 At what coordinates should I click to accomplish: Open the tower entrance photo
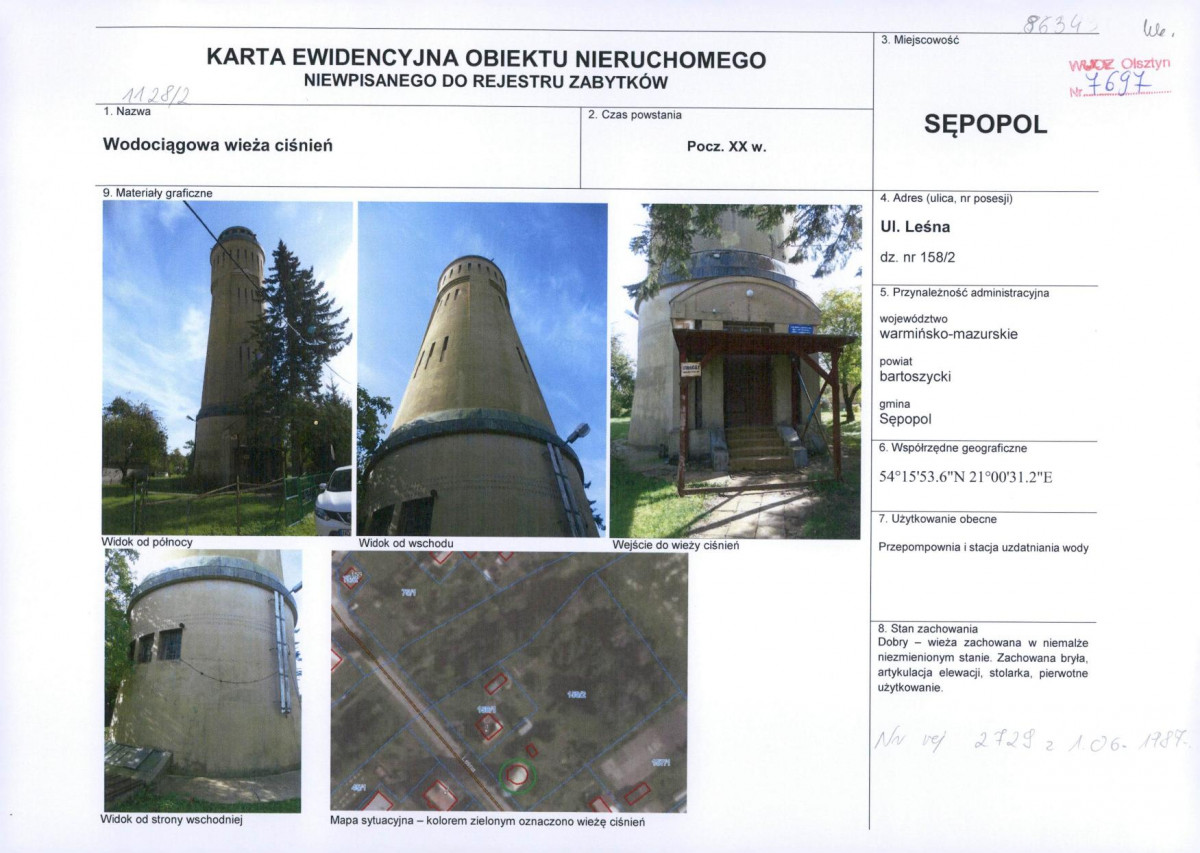(x=736, y=371)
